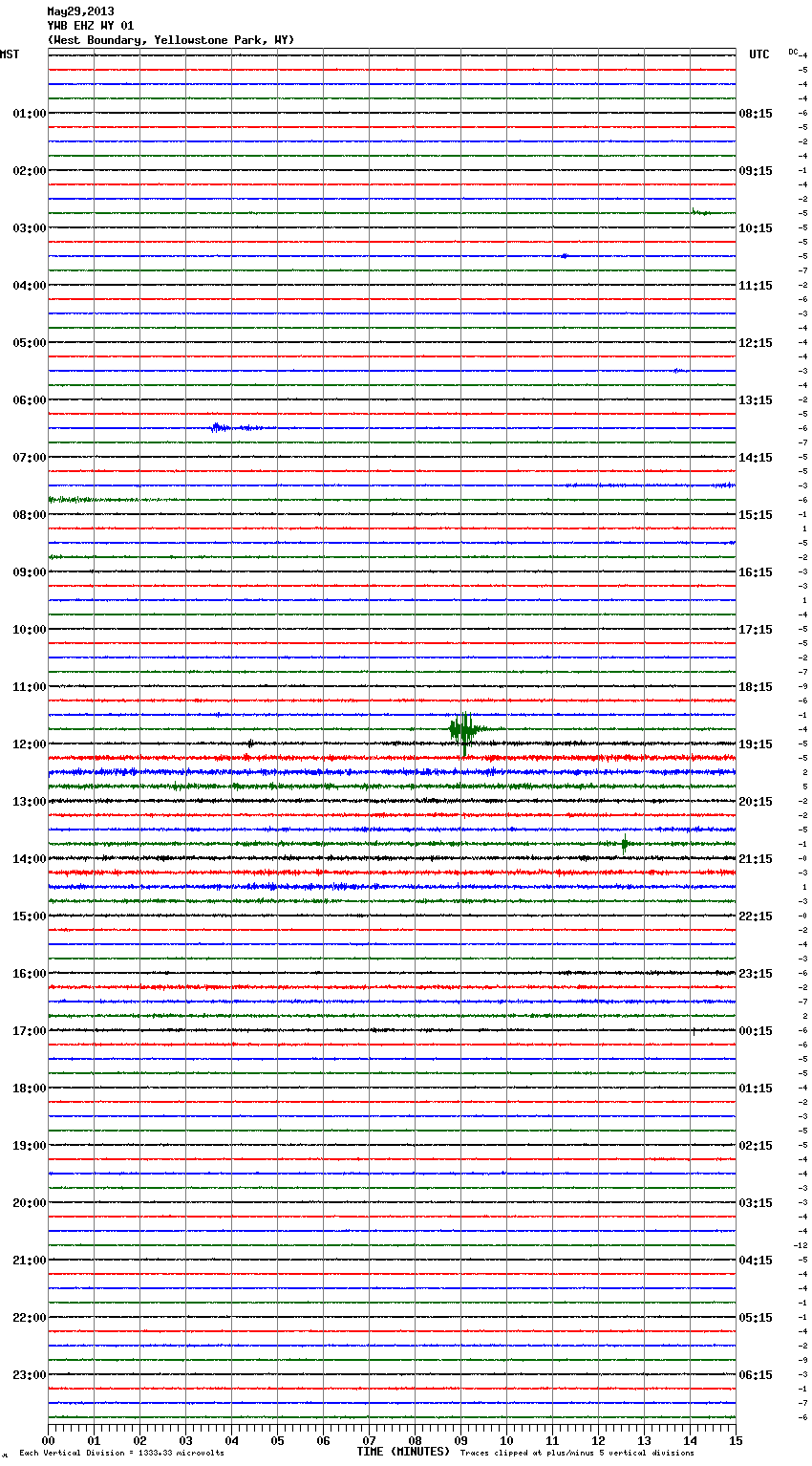Select the 03:00 MST hour label
The height and width of the screenshot is (1466, 812).
click(30, 228)
